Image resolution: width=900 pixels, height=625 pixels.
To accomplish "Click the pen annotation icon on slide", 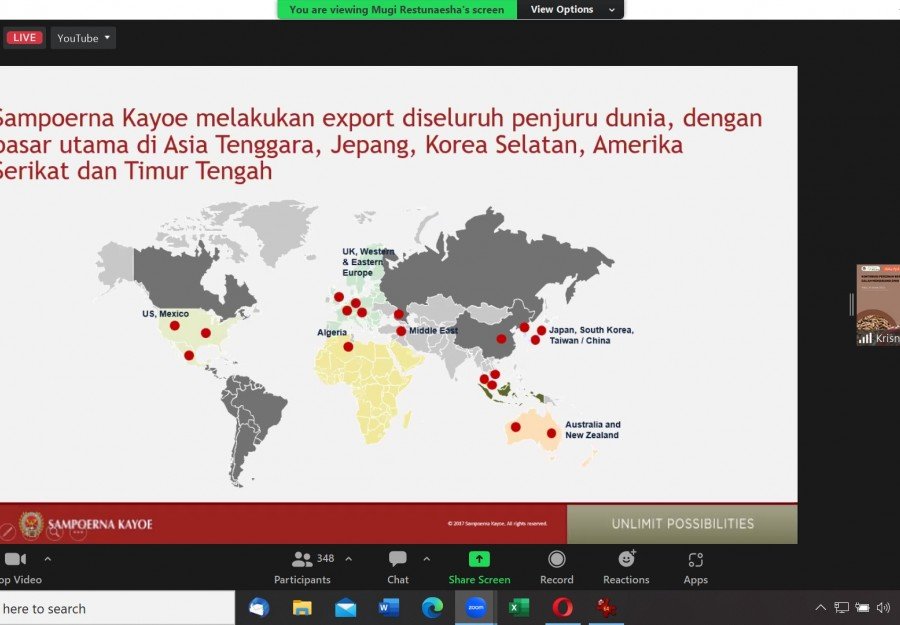I will tap(8, 532).
